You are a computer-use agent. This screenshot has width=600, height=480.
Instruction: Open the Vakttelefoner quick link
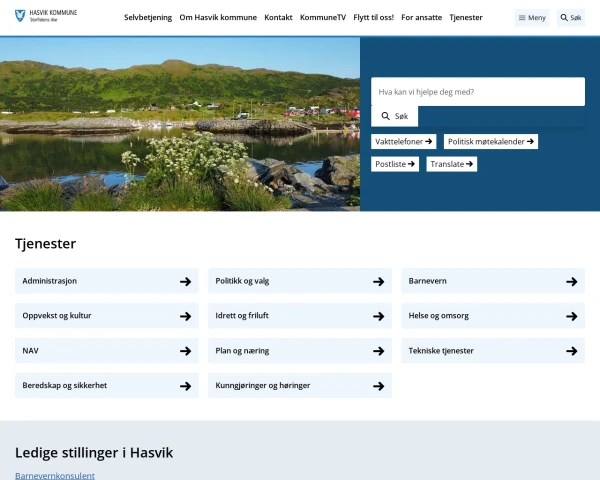point(404,142)
